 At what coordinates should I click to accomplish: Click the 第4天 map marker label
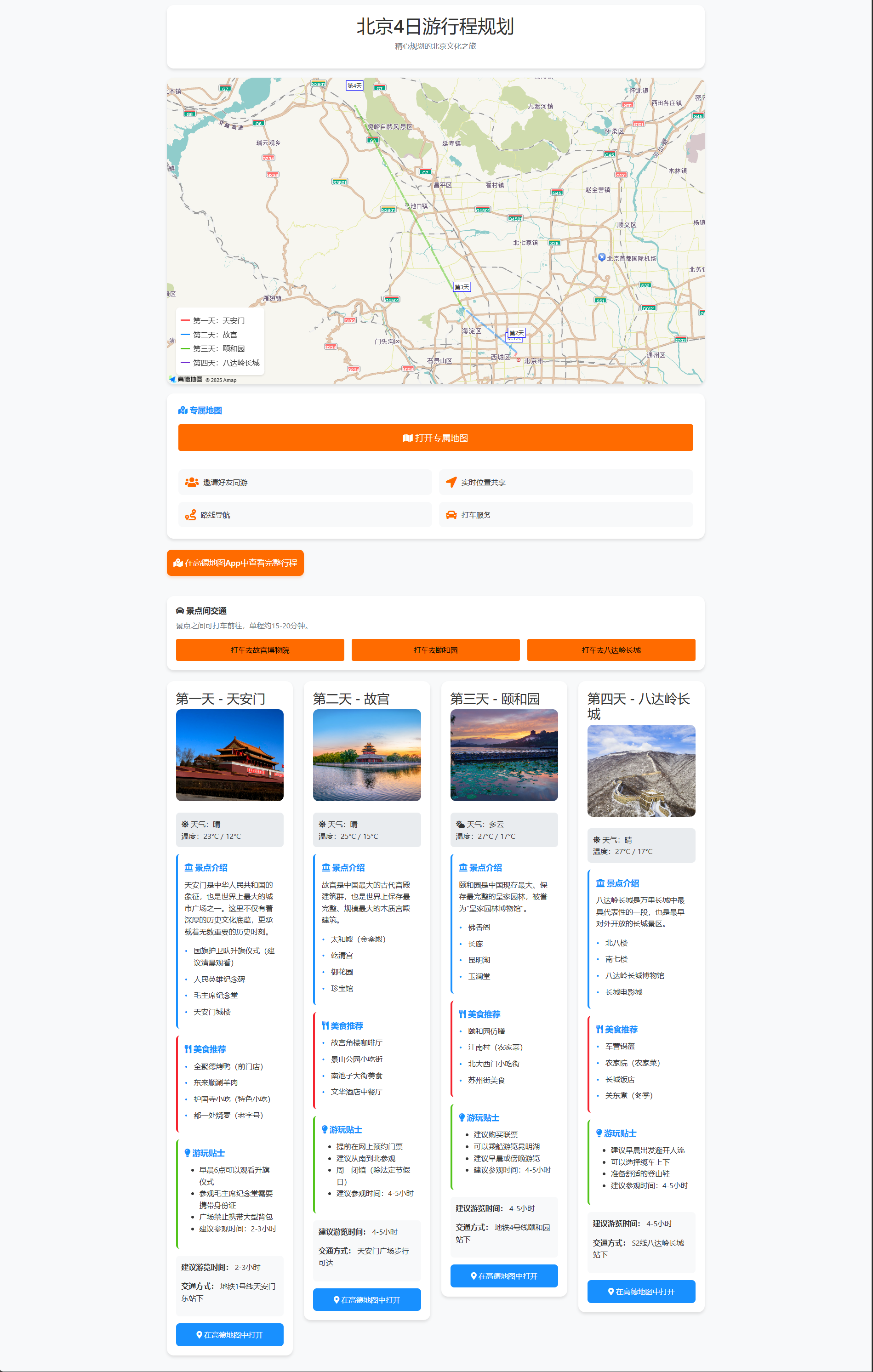coord(354,85)
